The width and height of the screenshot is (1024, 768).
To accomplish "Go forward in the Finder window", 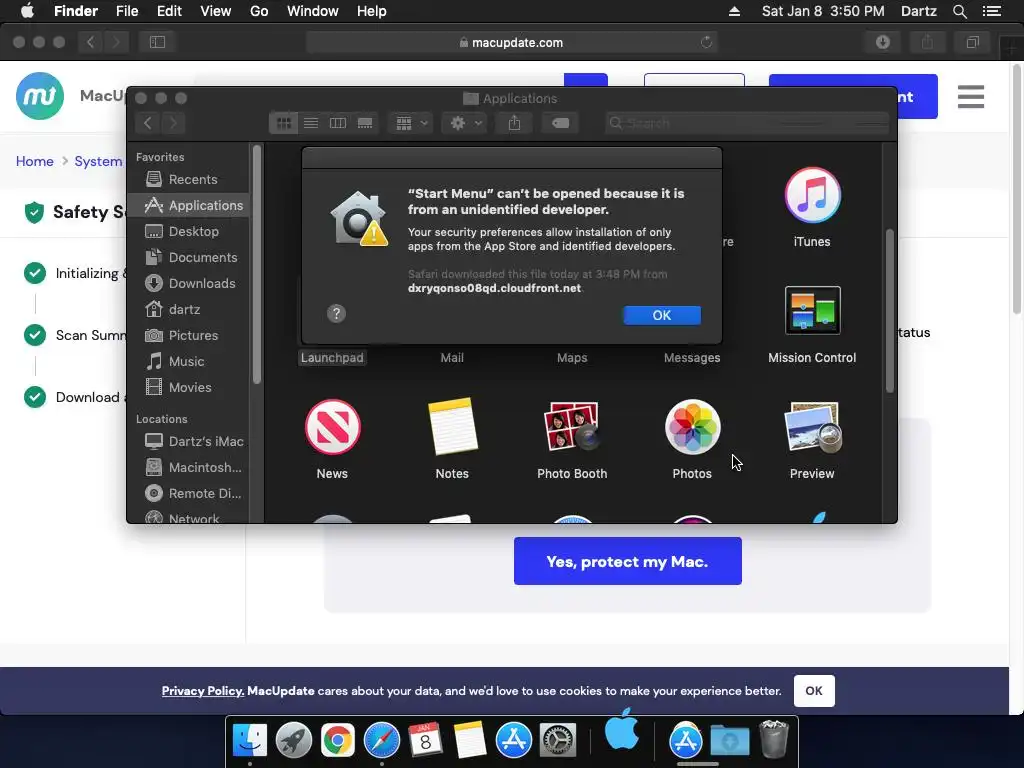I will [173, 123].
